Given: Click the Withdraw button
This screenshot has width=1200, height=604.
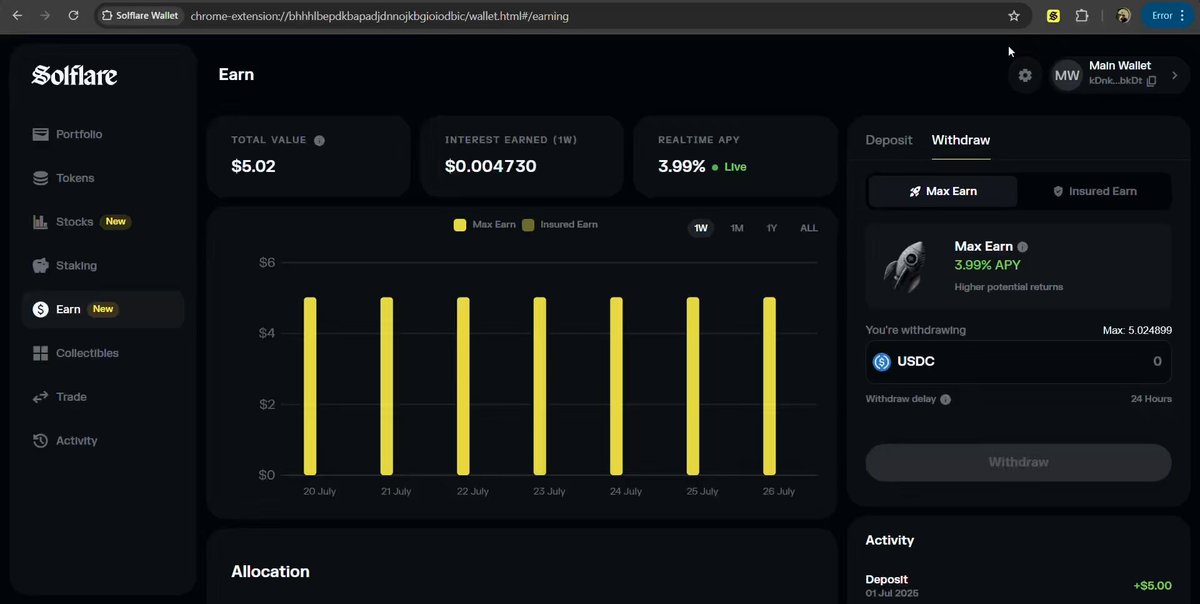Looking at the screenshot, I should click(1018, 462).
